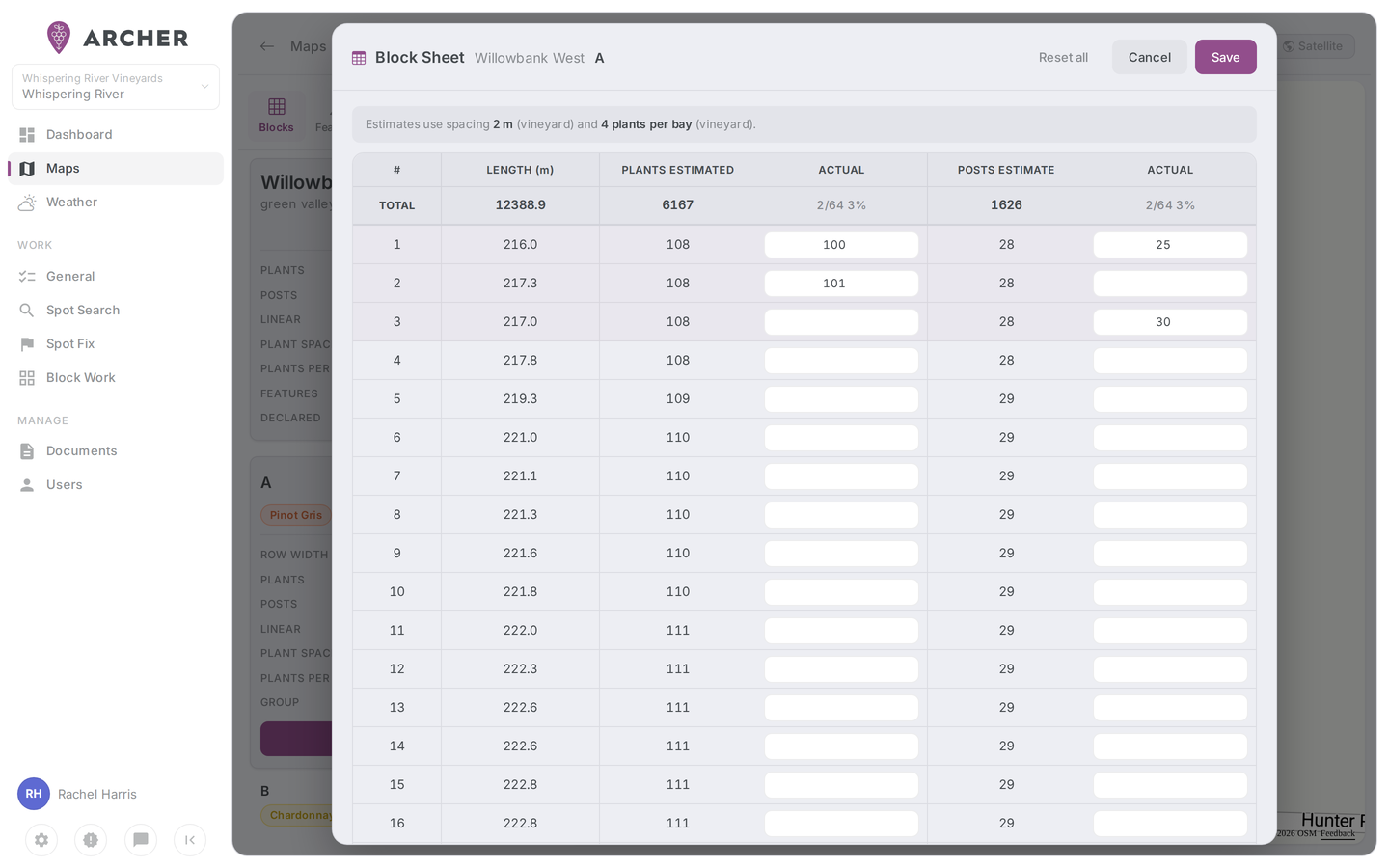Open Documents file icon
This screenshot has width=1389, height=868.
(x=27, y=451)
